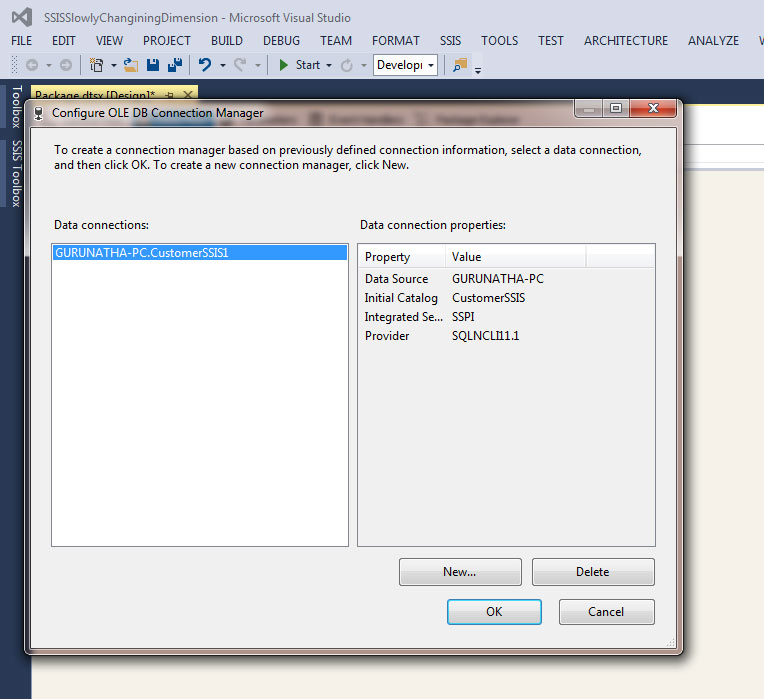Click the Visual Studio logo icon
Viewport: 764px width, 699px height.
[21, 18]
